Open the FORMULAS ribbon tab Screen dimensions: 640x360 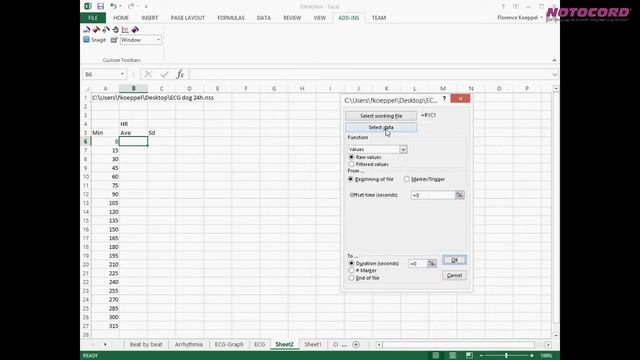(x=231, y=18)
